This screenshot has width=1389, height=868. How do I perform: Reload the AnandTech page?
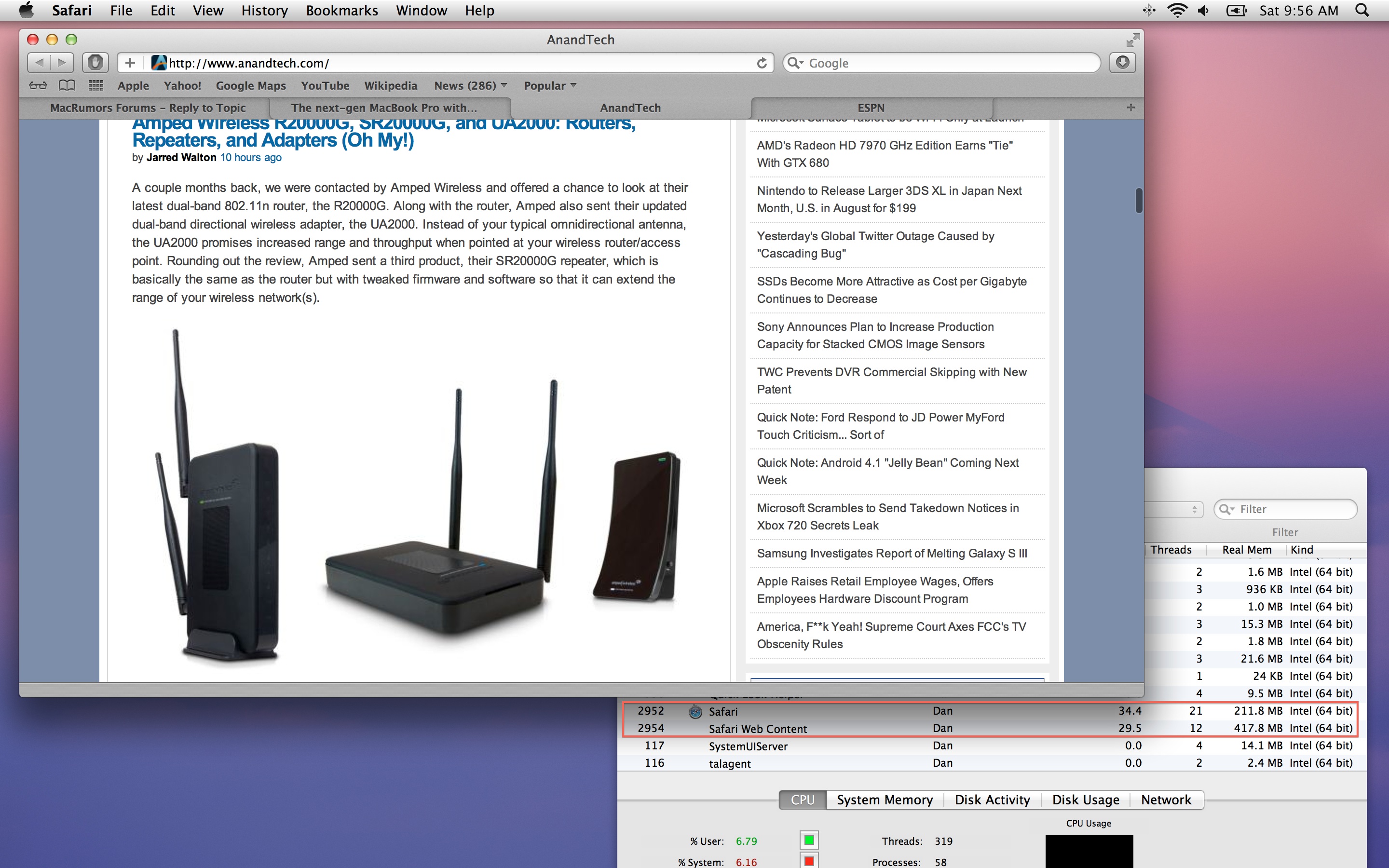click(x=762, y=63)
